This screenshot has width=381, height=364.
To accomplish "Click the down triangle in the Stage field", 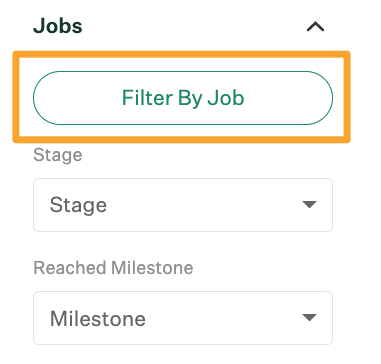I will pyautogui.click(x=309, y=204).
